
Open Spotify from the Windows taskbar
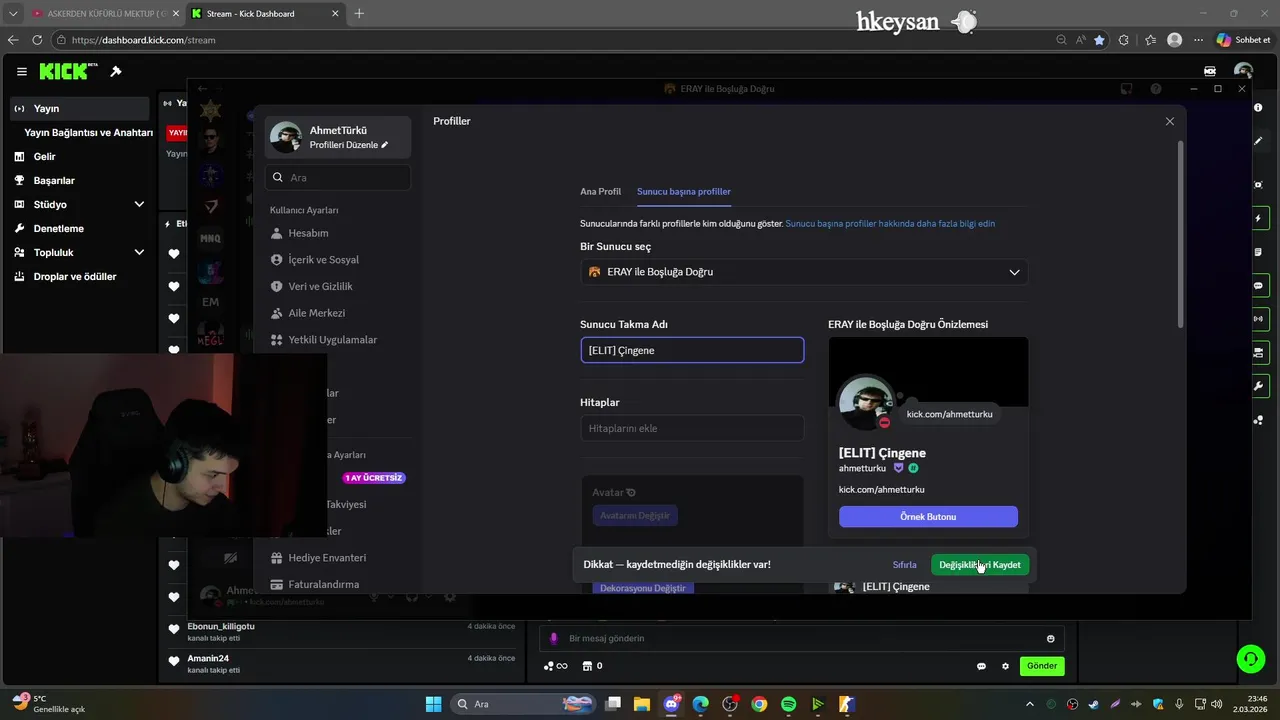point(788,704)
